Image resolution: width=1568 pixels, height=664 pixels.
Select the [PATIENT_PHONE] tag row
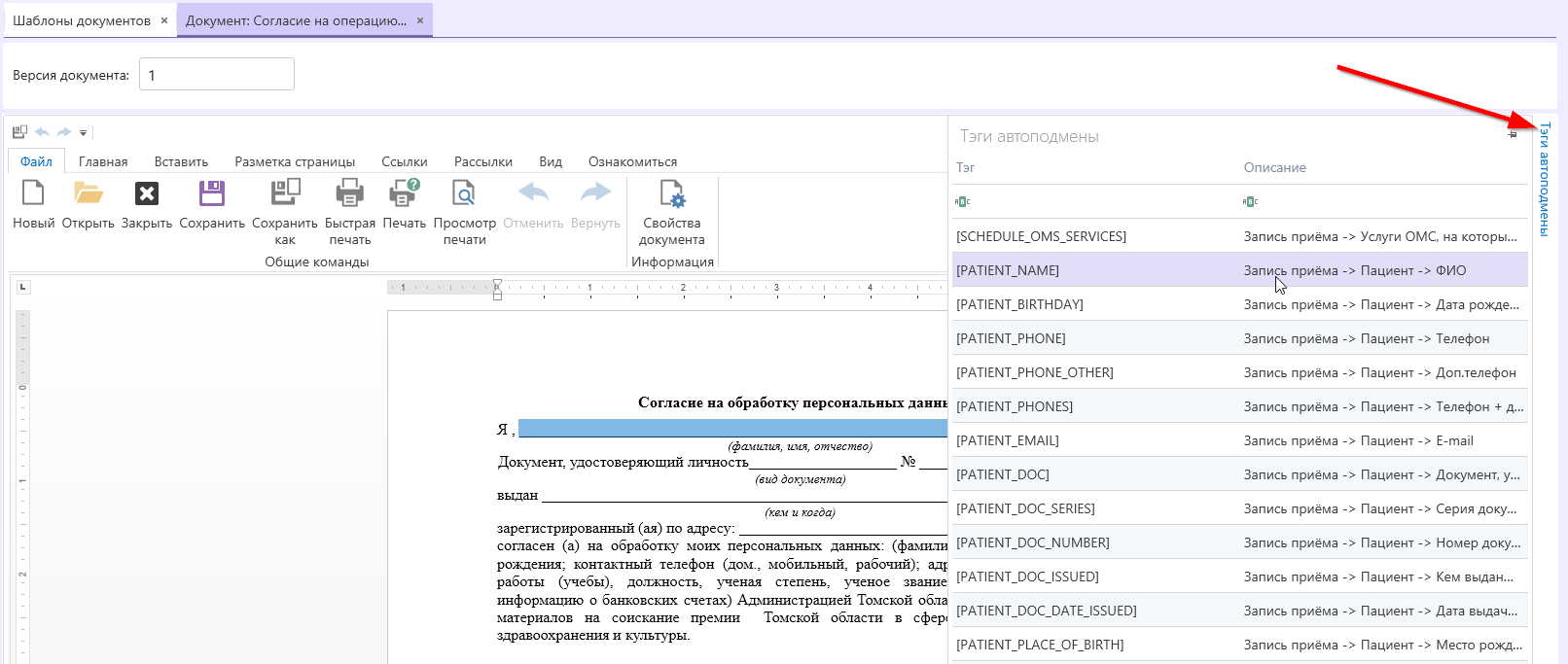pos(1240,338)
